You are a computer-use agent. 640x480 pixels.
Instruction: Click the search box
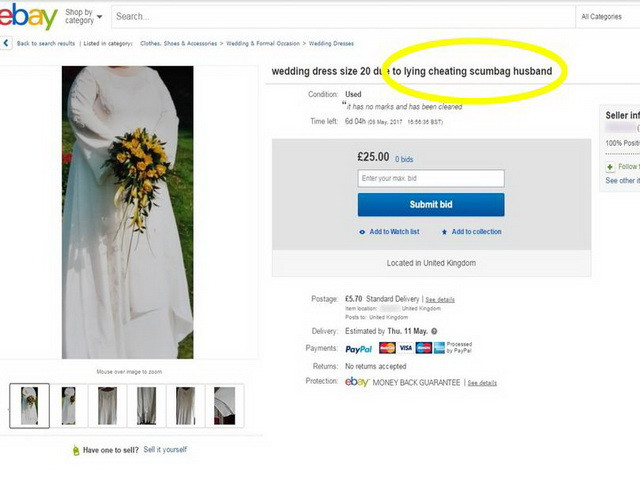pos(340,17)
